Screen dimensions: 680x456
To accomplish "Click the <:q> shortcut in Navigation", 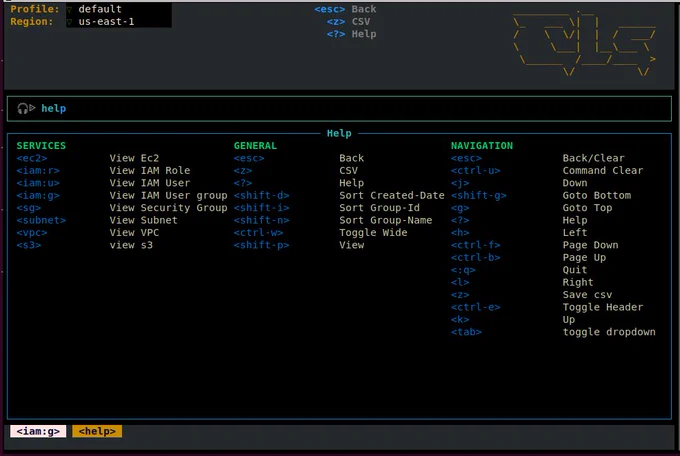I will tap(463, 270).
